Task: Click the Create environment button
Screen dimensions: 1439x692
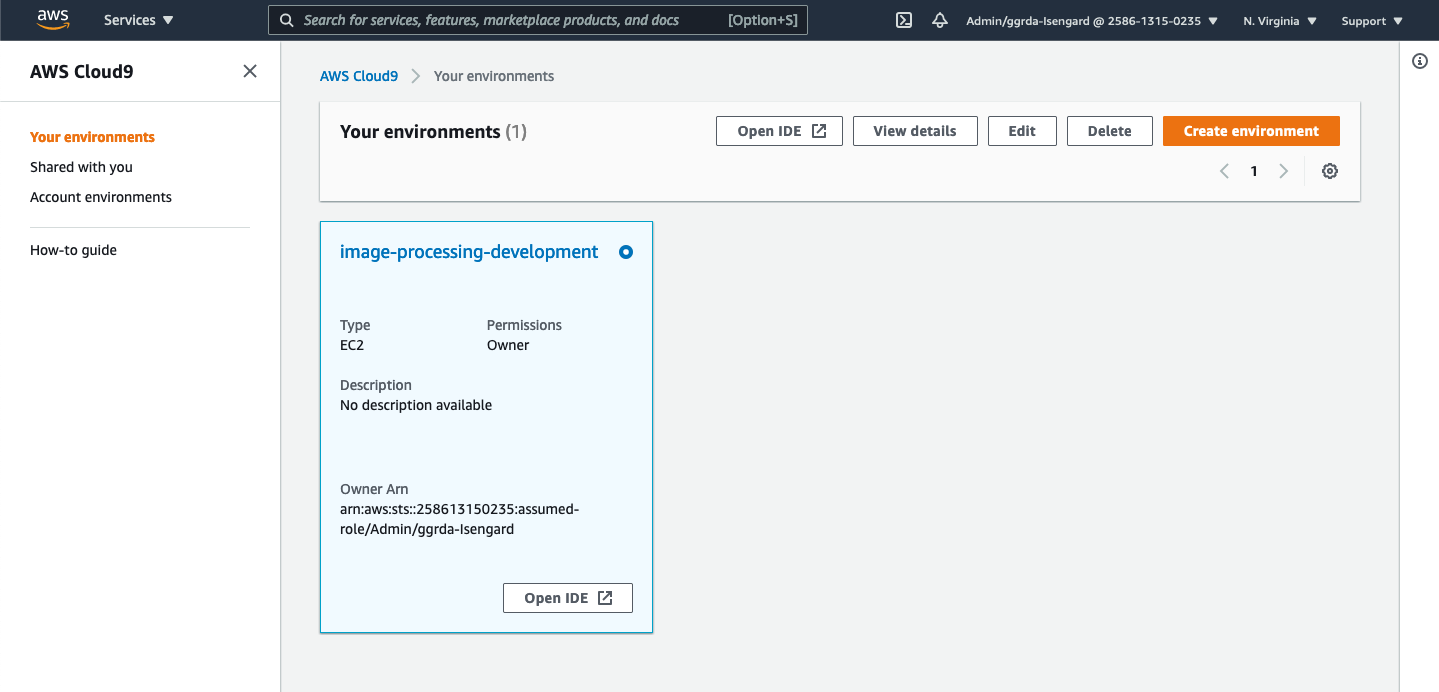Action: click(x=1251, y=131)
